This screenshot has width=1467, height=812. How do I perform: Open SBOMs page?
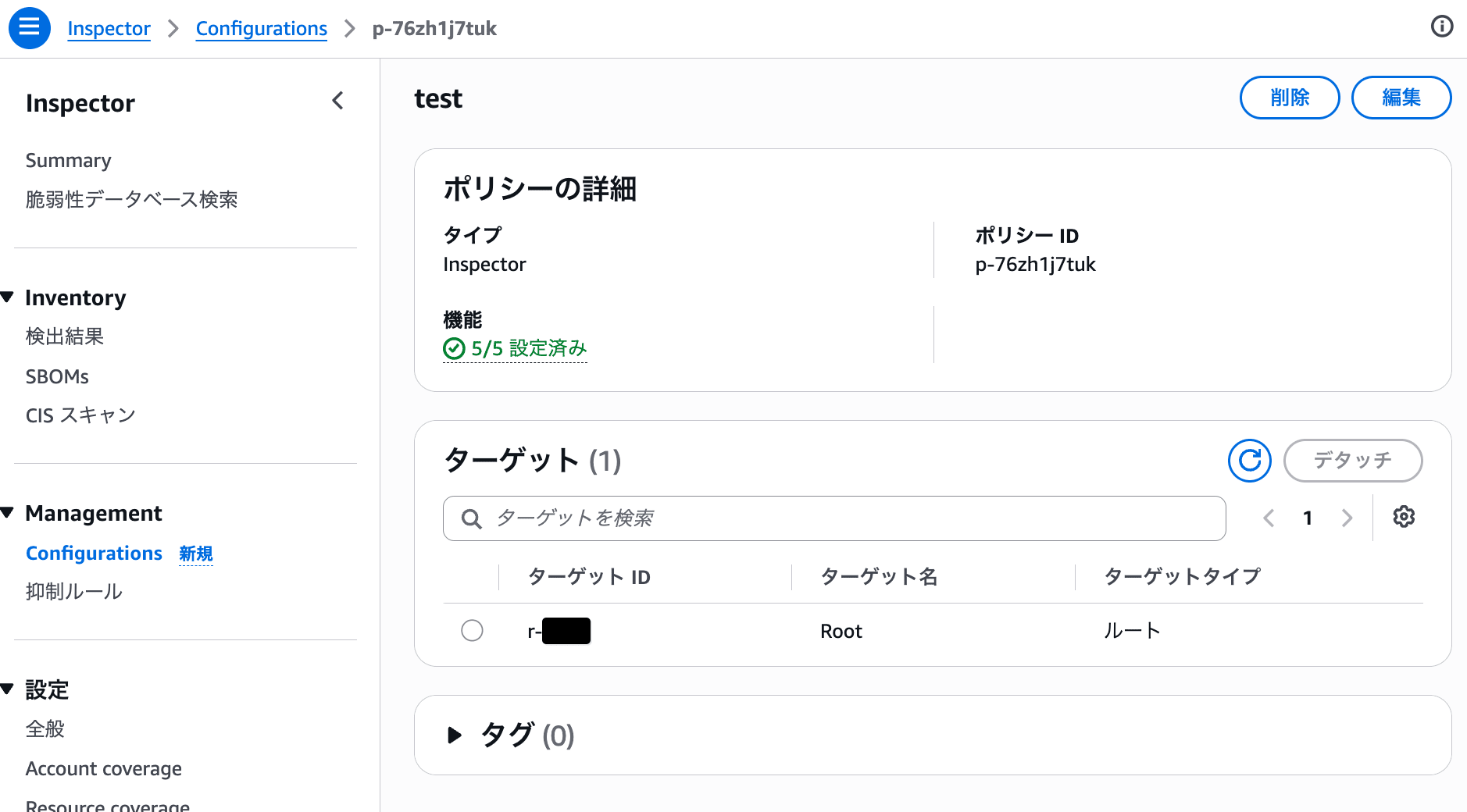57,376
